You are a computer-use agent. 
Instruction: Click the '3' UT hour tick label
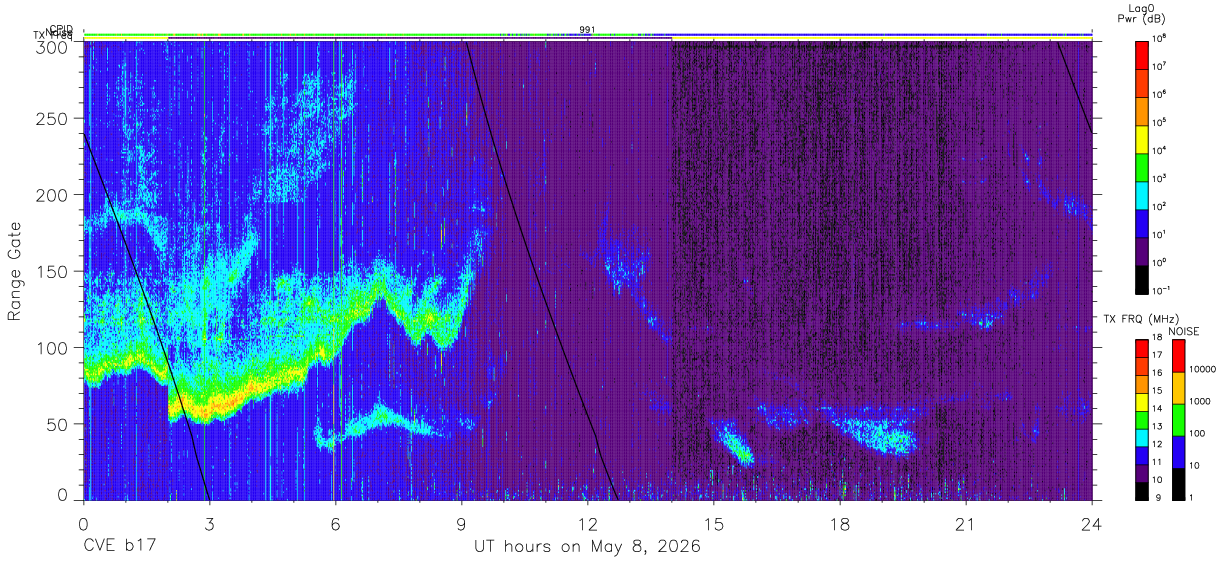(209, 524)
